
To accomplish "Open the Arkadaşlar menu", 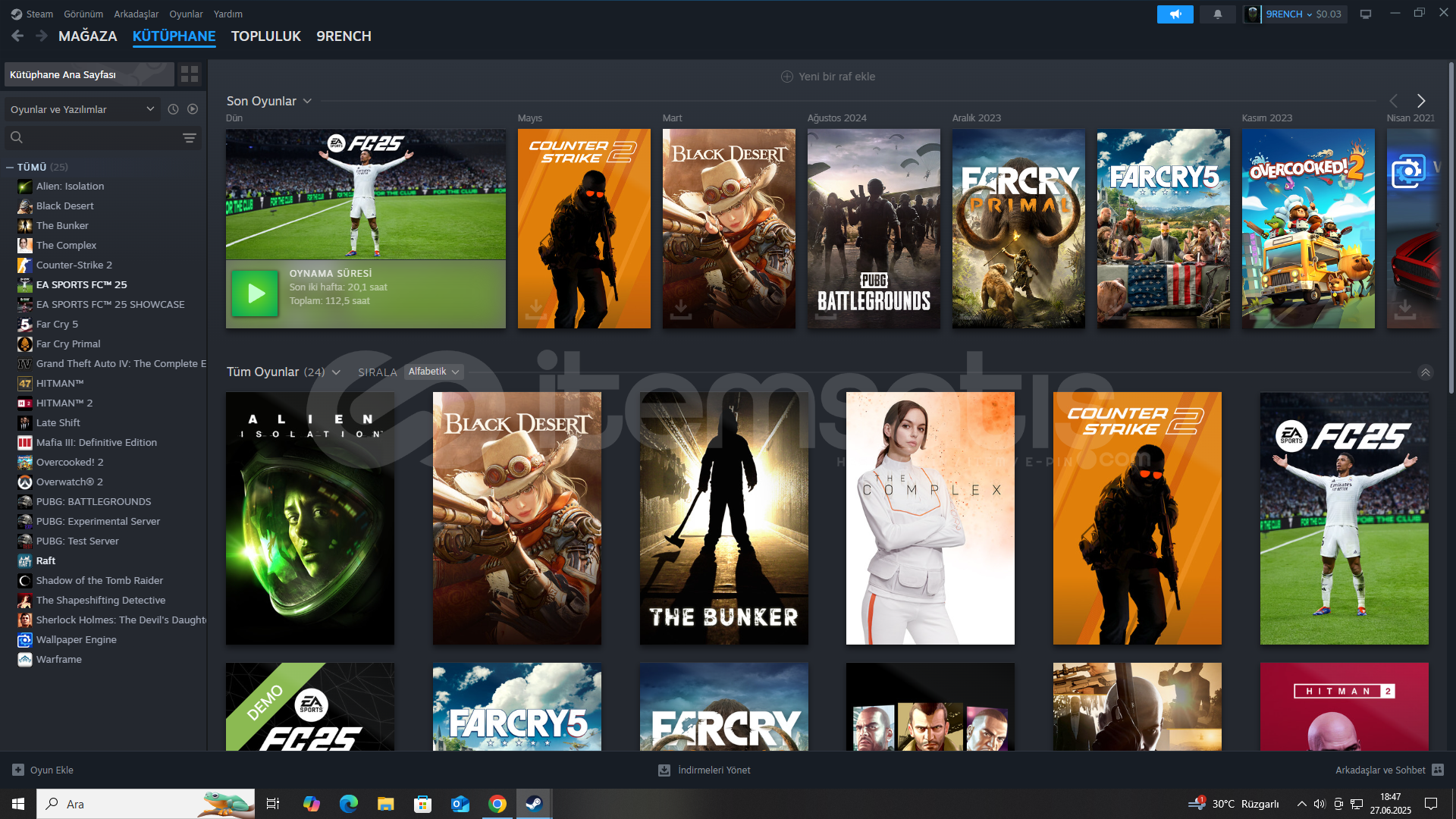I will [x=136, y=14].
